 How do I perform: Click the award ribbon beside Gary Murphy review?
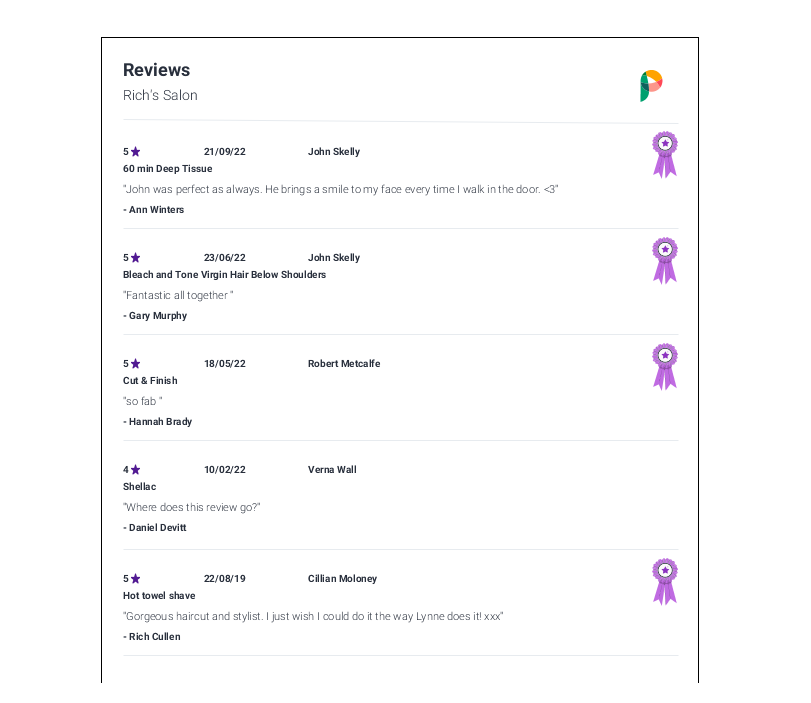point(665,261)
